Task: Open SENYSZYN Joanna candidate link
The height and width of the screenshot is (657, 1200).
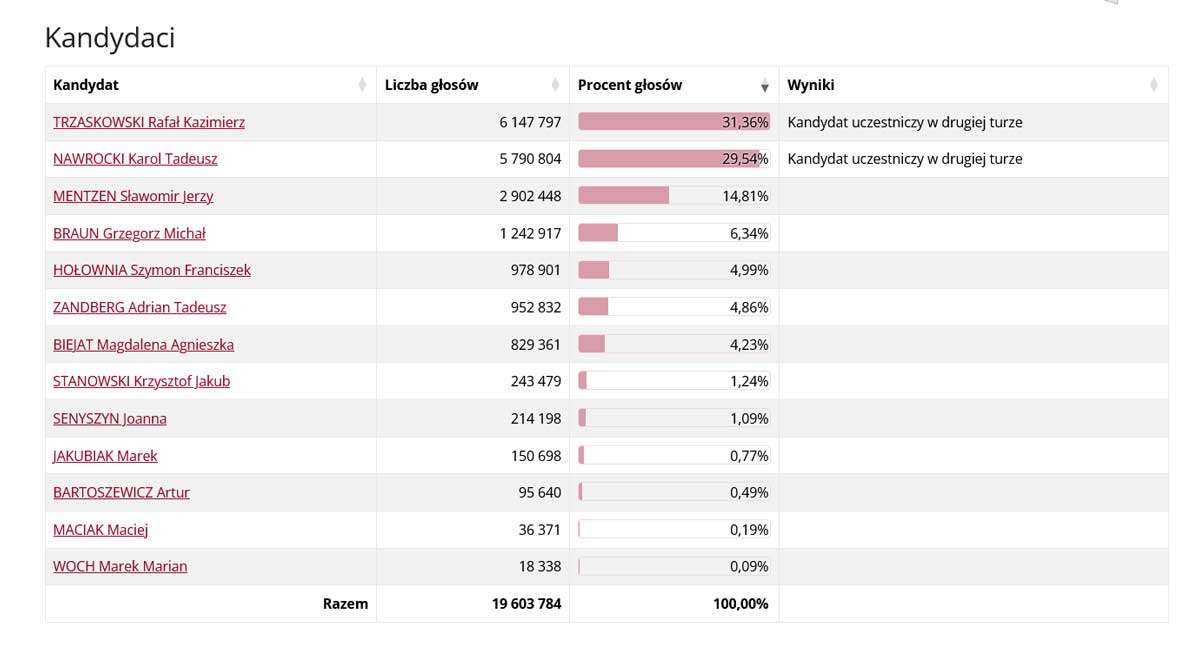Action: 110,418
